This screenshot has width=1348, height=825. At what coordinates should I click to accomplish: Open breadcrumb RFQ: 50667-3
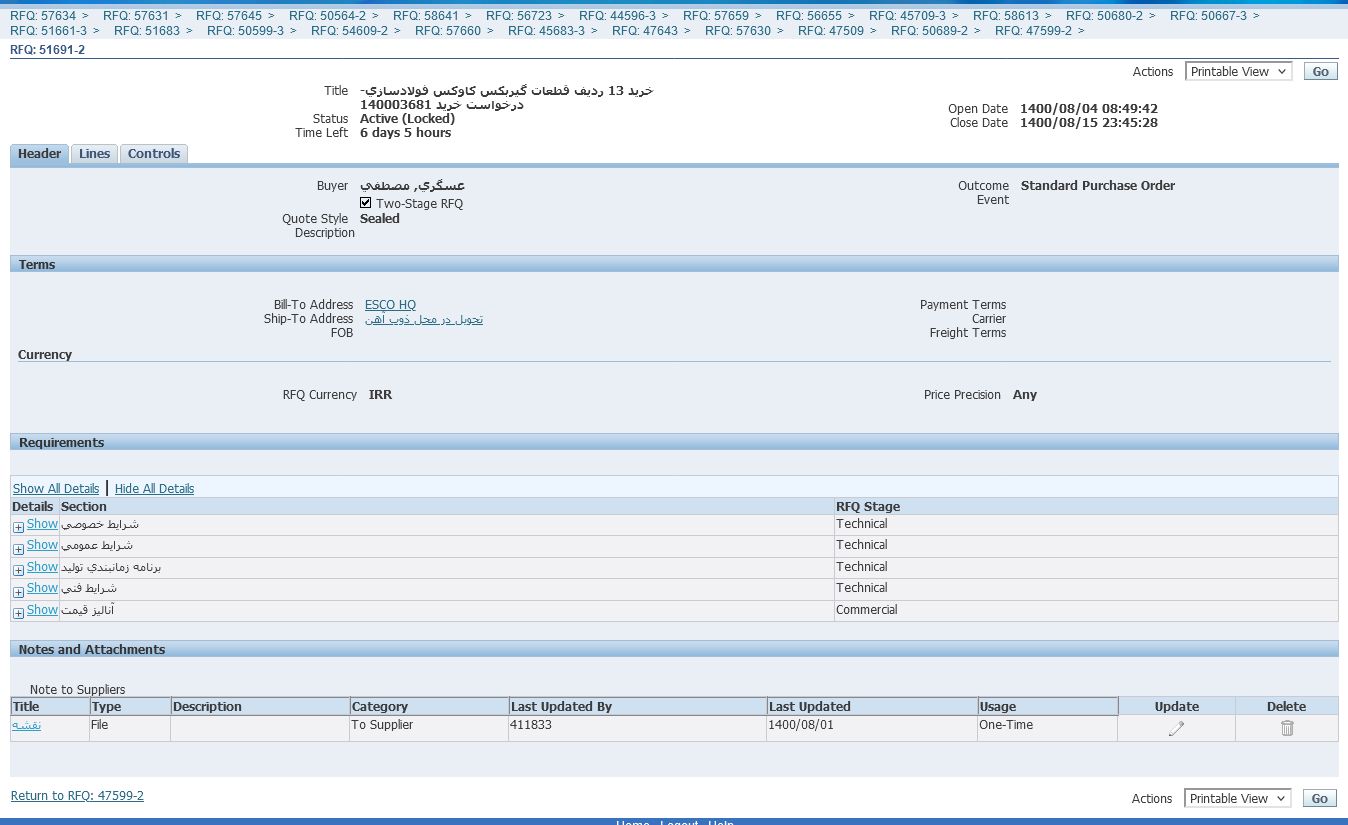pos(1208,16)
